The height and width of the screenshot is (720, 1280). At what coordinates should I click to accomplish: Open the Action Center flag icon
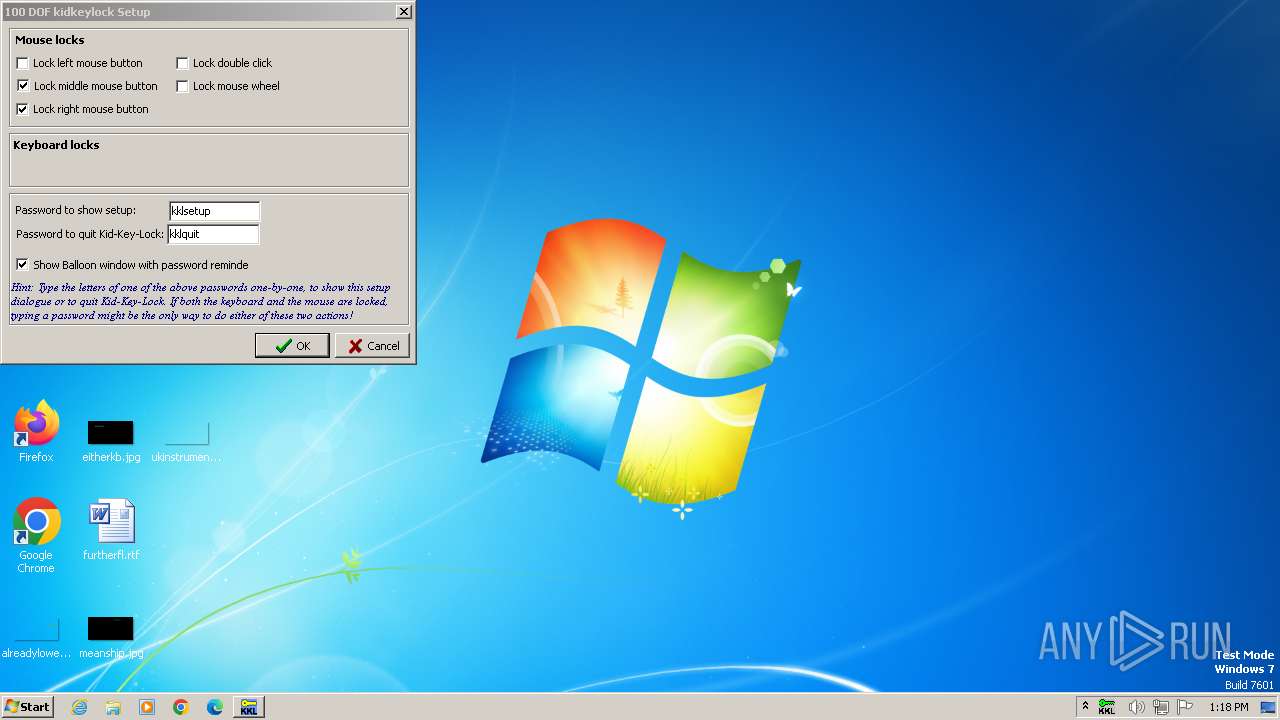[x=1187, y=707]
